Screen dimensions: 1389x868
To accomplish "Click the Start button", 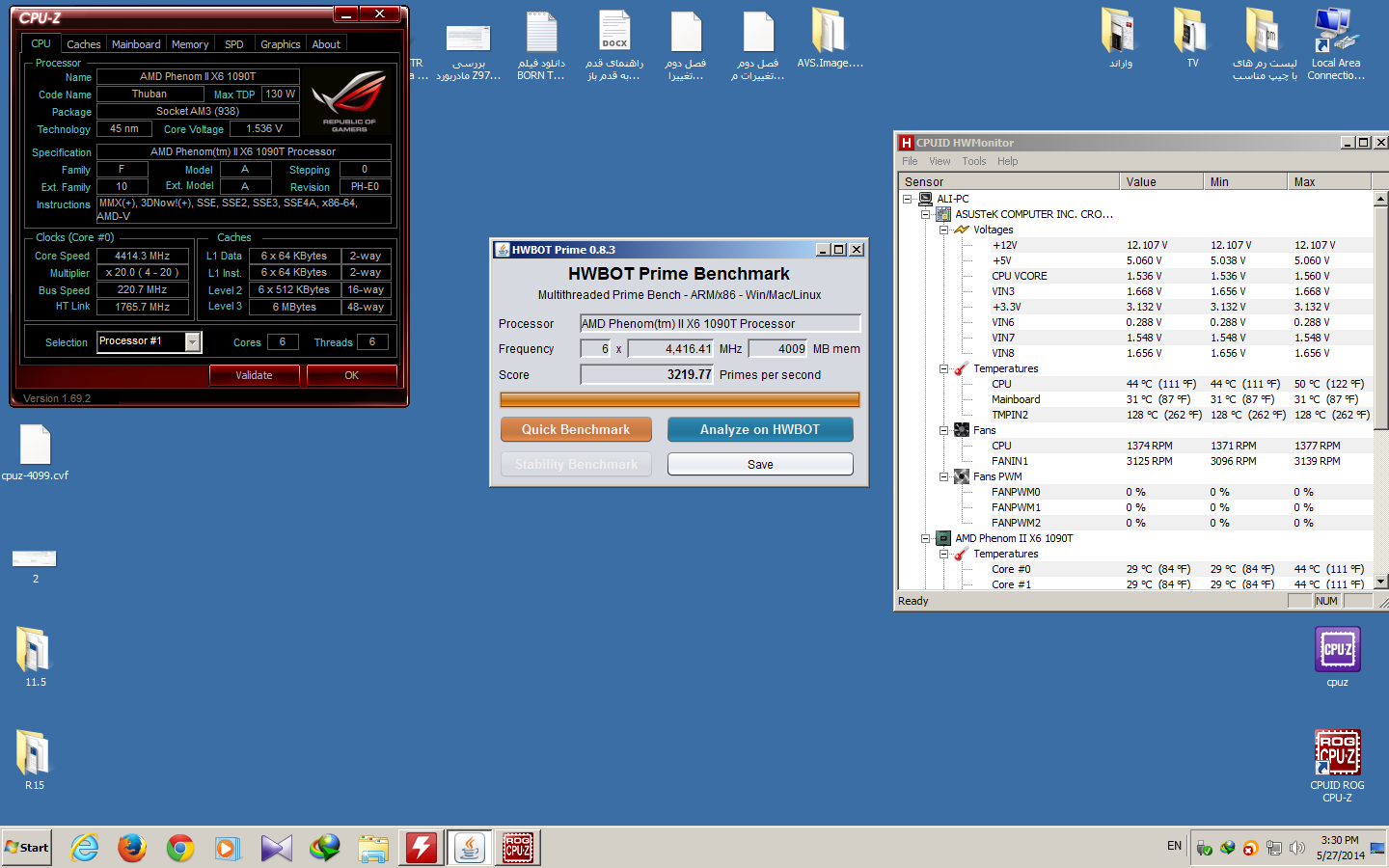I will coord(27,848).
